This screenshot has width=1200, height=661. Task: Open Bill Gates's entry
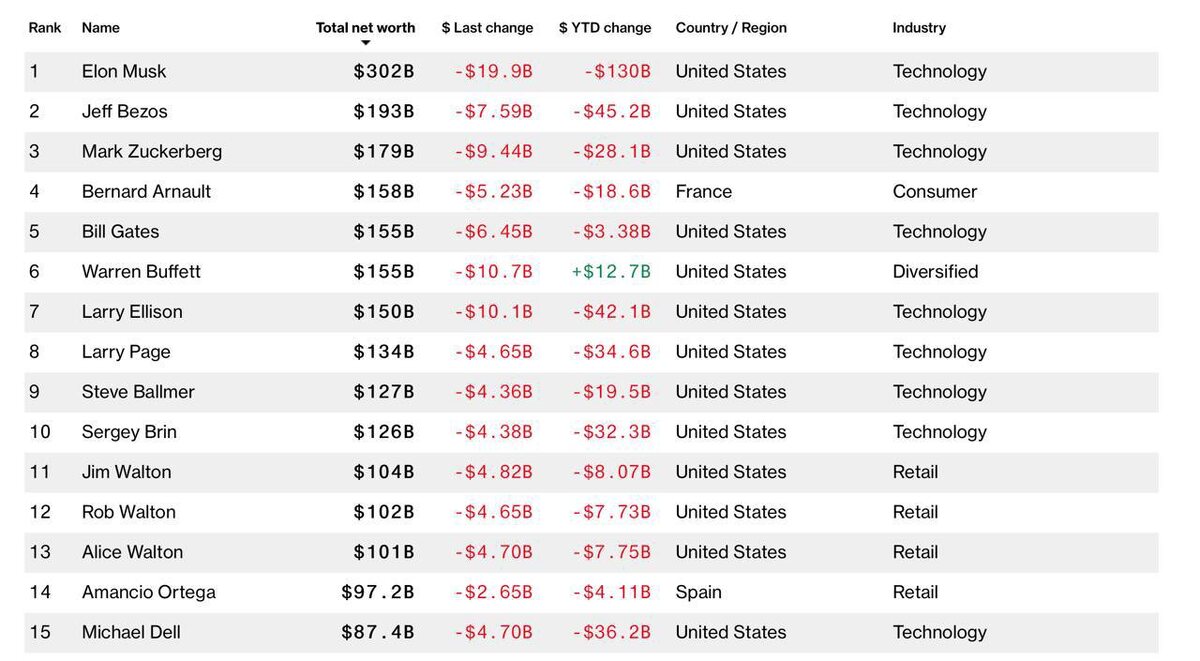(120, 232)
